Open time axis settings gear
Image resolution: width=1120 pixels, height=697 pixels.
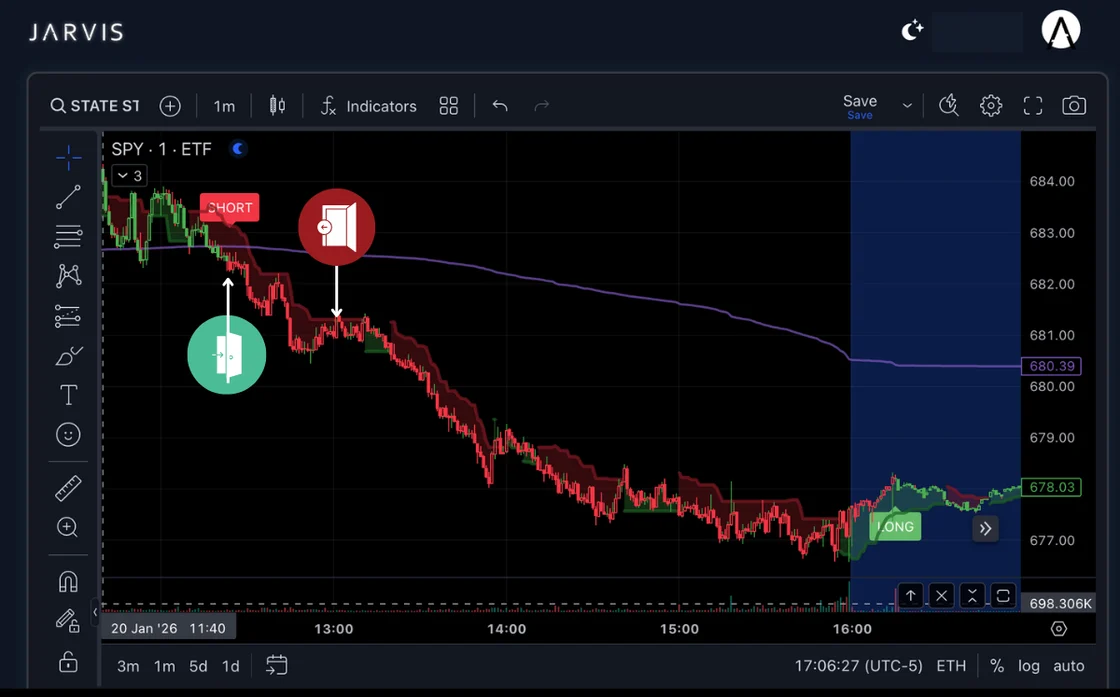coord(1059,628)
